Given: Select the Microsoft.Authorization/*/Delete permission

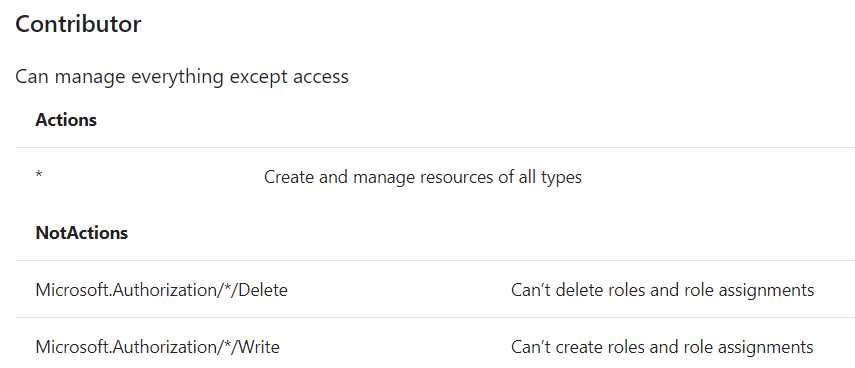Looking at the screenshot, I should pos(161,290).
